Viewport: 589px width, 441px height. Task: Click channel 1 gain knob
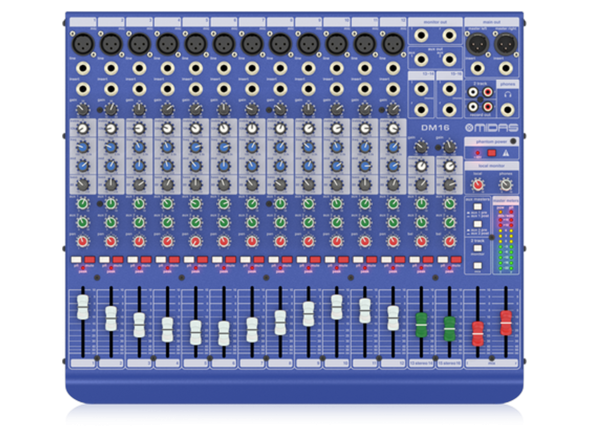pos(83,110)
